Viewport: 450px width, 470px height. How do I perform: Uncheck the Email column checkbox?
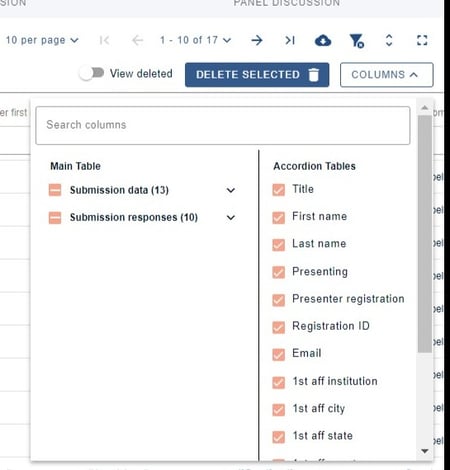pyautogui.click(x=278, y=354)
